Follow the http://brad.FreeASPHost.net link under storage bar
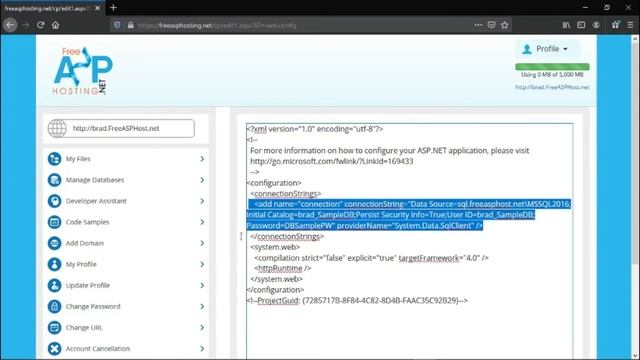Screen dimensions: 640x360 pyautogui.click(x=552, y=87)
